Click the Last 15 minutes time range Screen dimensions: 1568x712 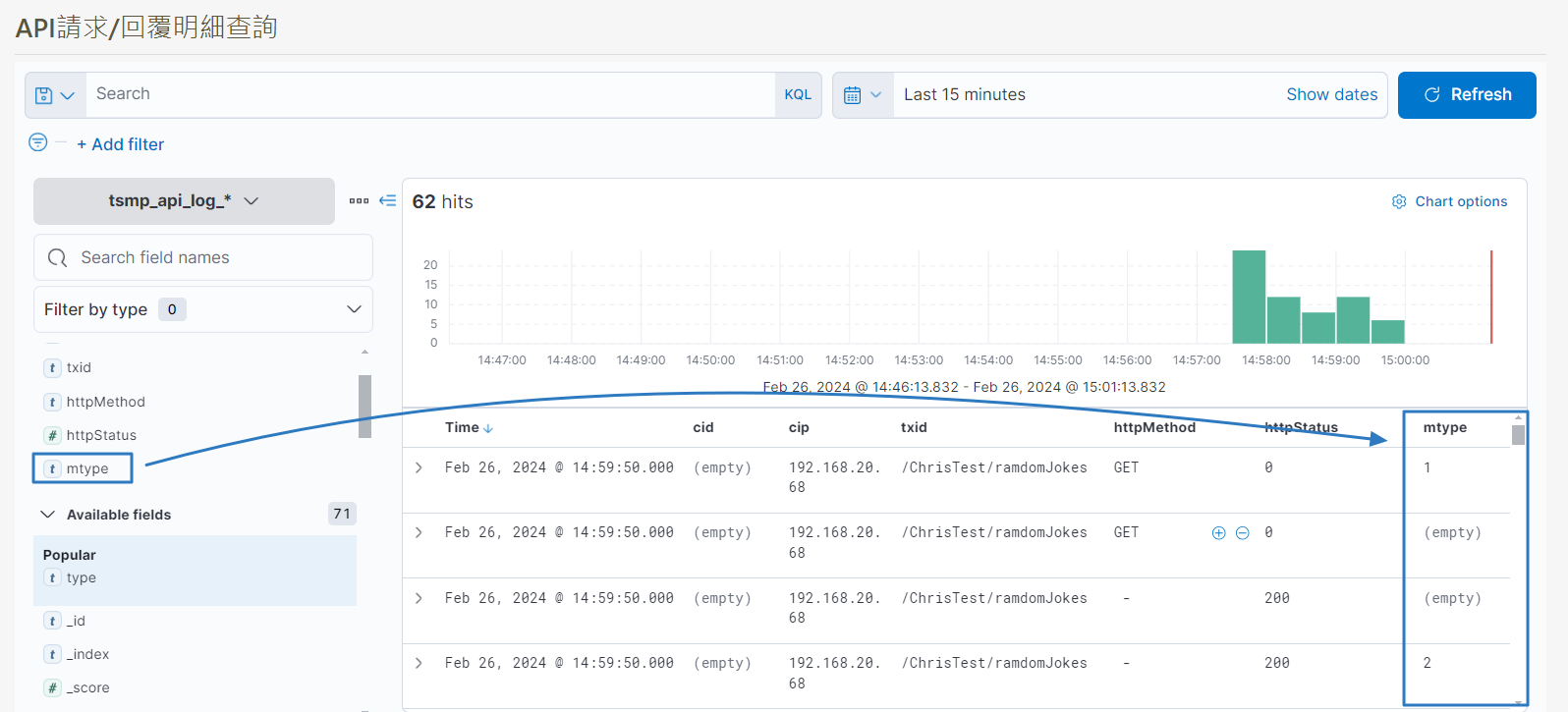[x=965, y=95]
